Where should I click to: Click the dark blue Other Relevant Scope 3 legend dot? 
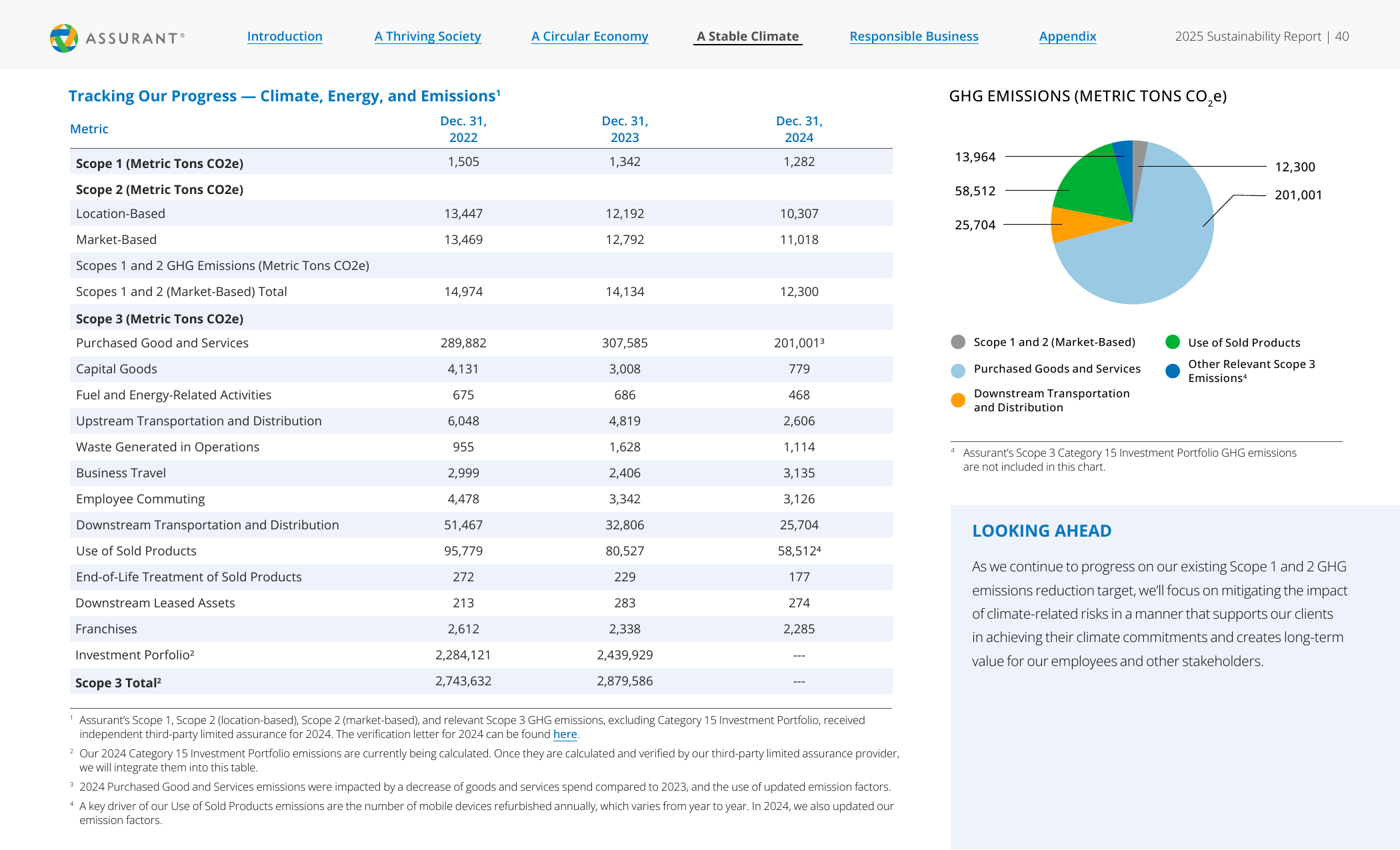(x=1173, y=371)
